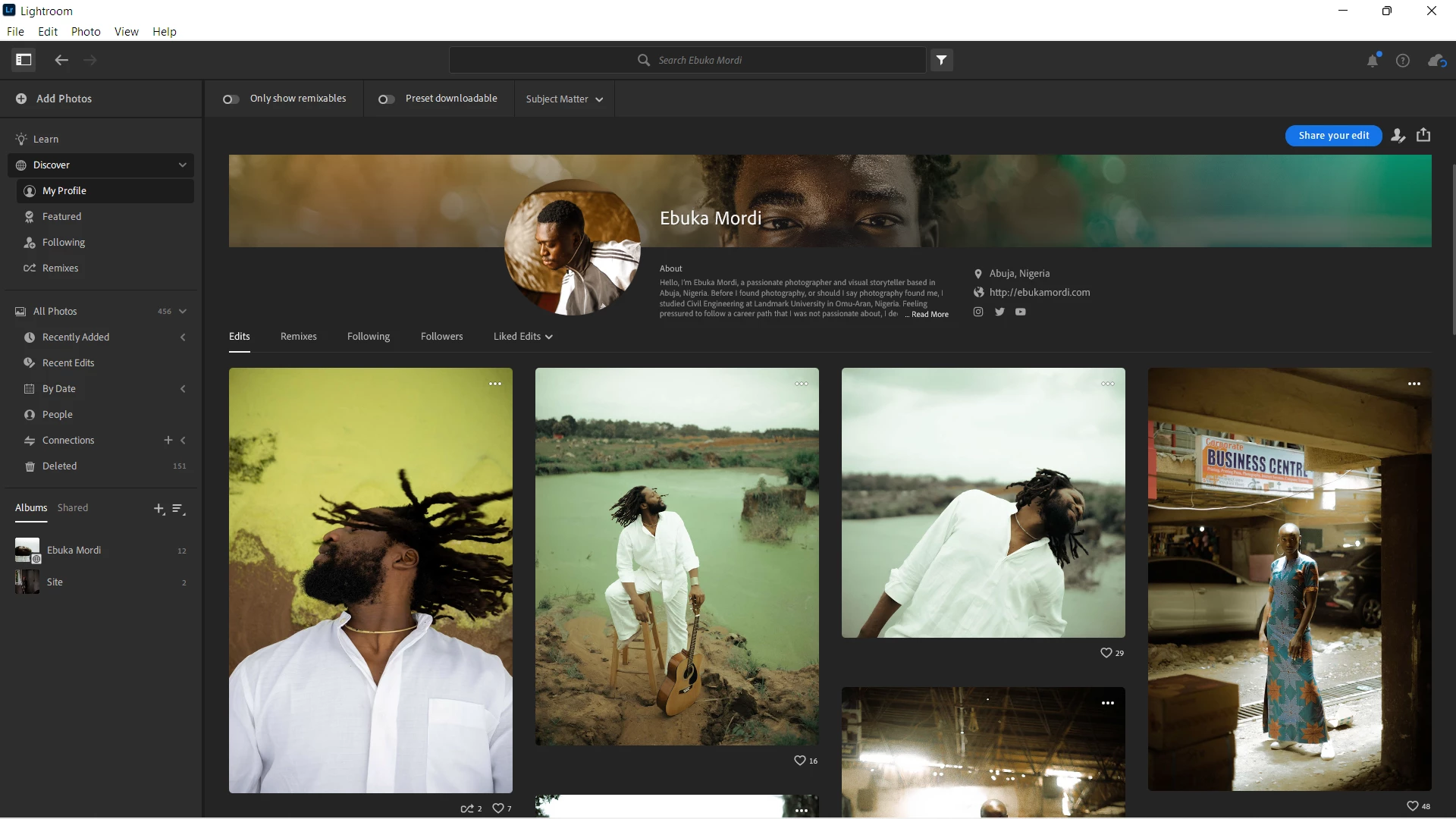Viewport: 1456px width, 819px height.
Task: Click the edit profile icon
Action: coord(1398,136)
